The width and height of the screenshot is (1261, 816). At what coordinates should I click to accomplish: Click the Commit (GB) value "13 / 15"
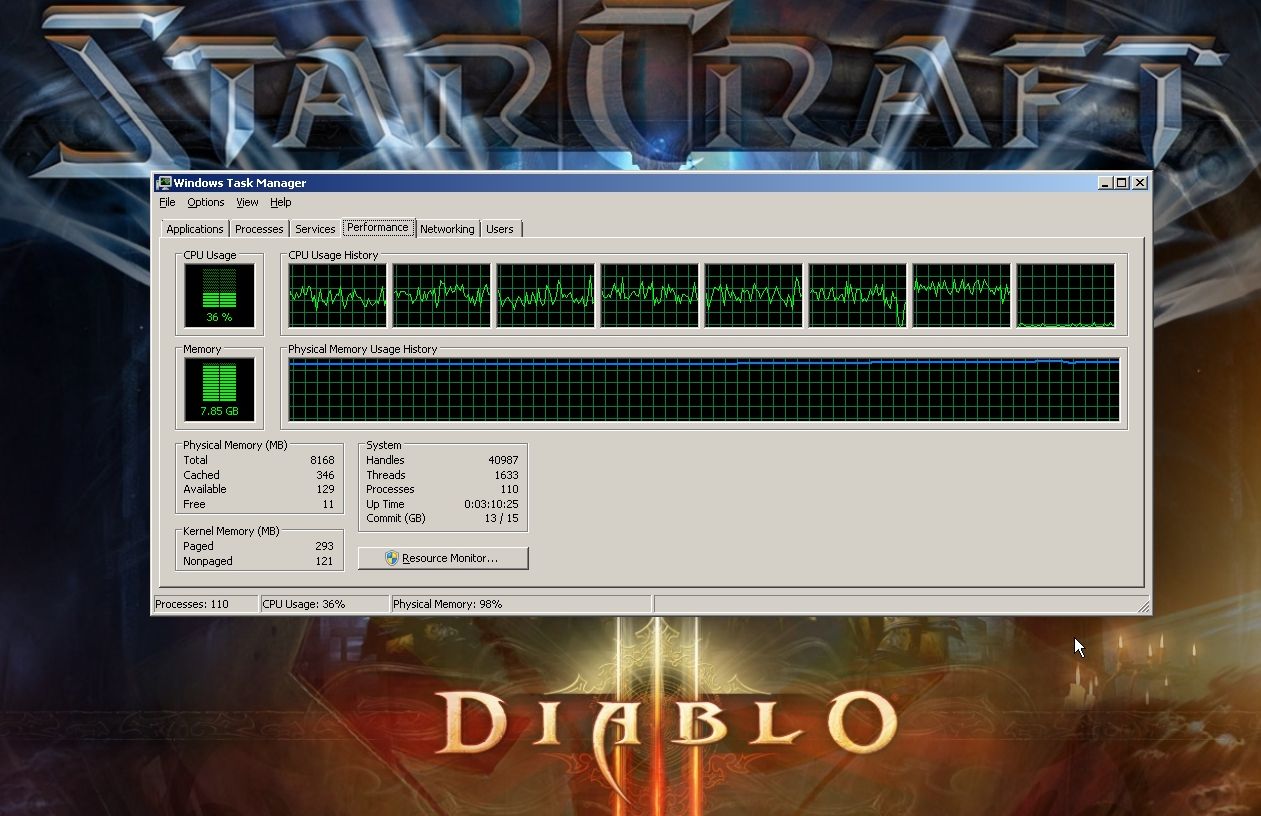pos(502,518)
